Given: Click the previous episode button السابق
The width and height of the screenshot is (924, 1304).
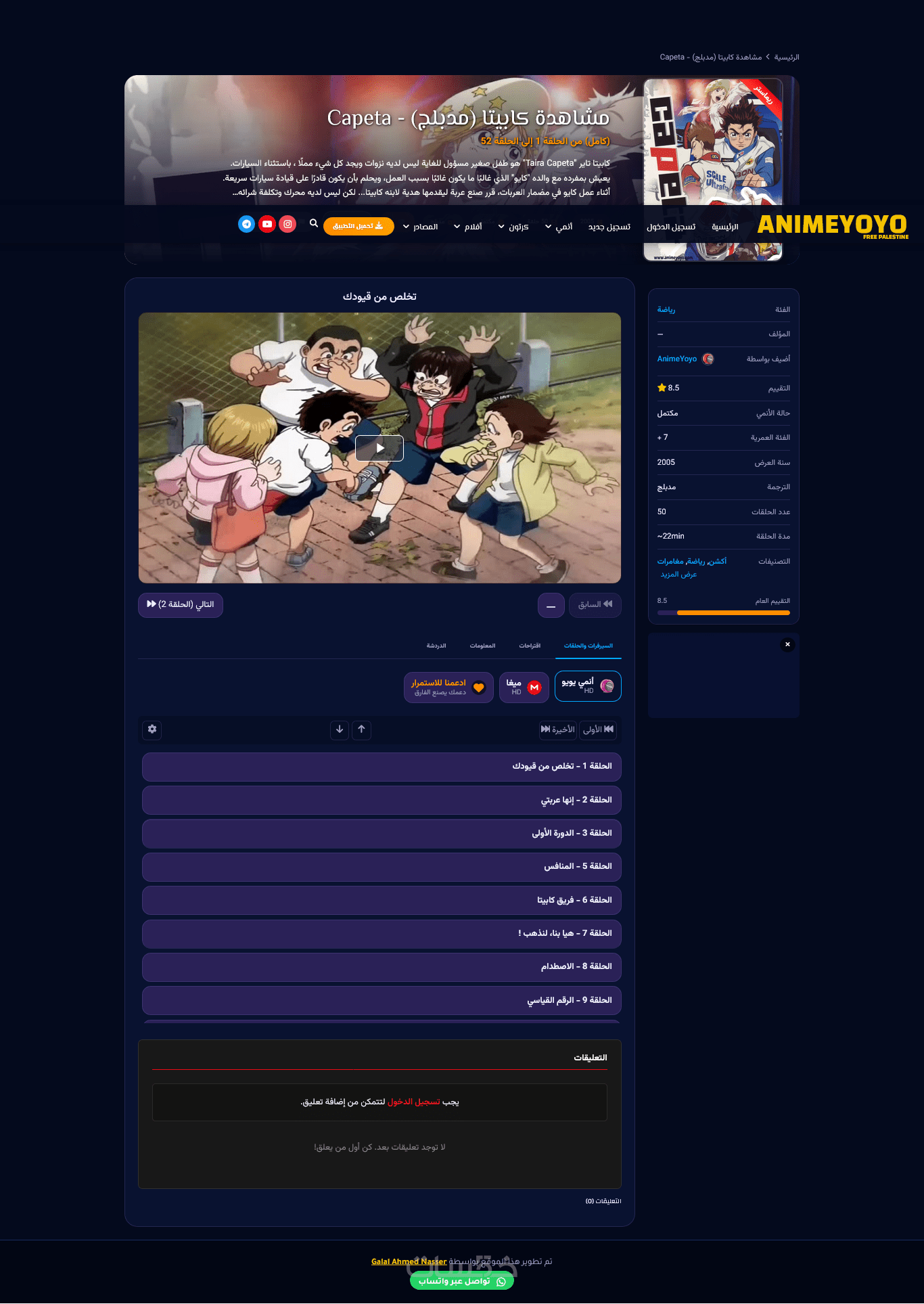Looking at the screenshot, I should (x=595, y=604).
